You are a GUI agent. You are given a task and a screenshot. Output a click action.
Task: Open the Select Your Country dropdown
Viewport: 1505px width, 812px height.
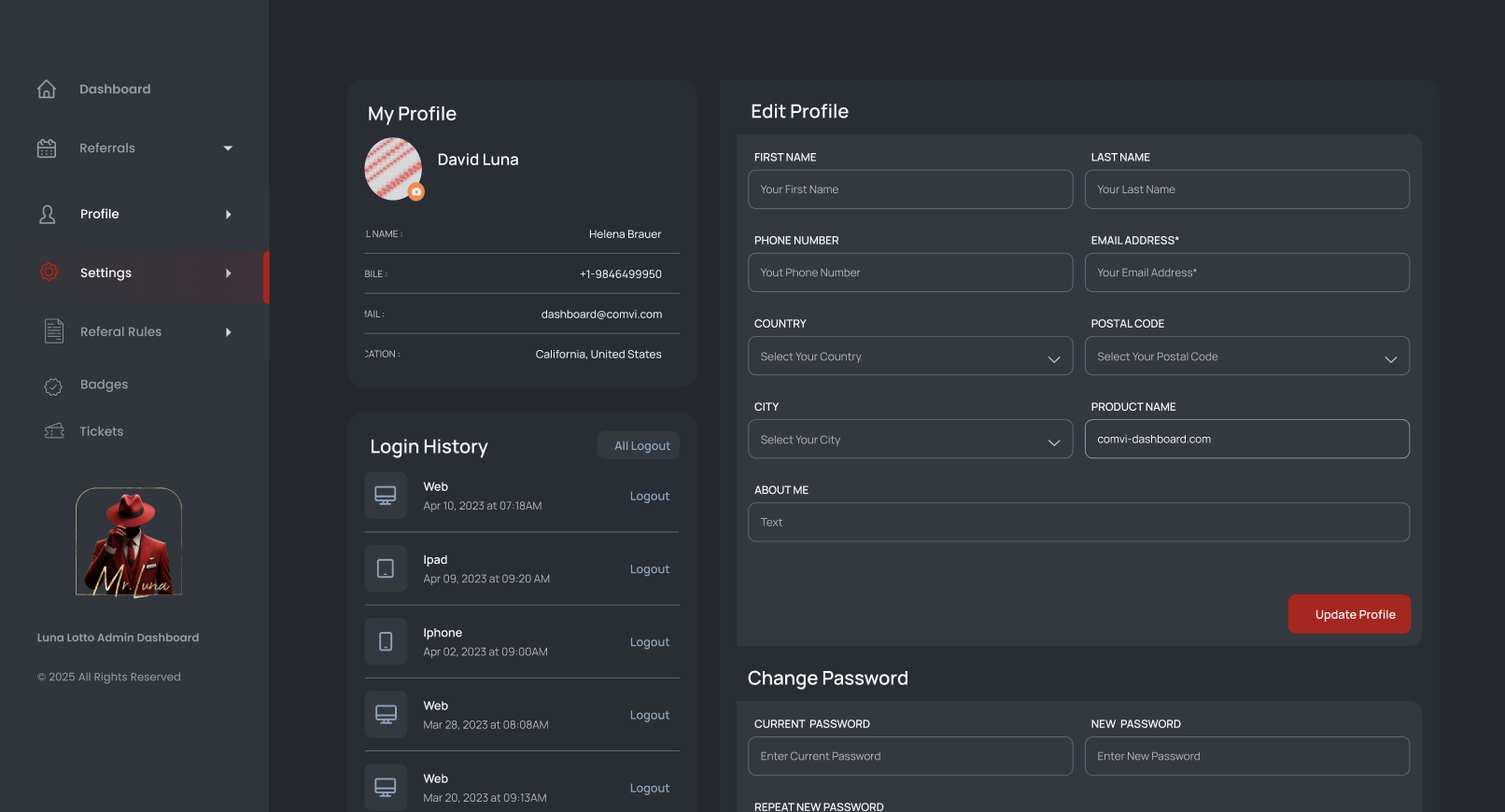pyautogui.click(x=909, y=357)
